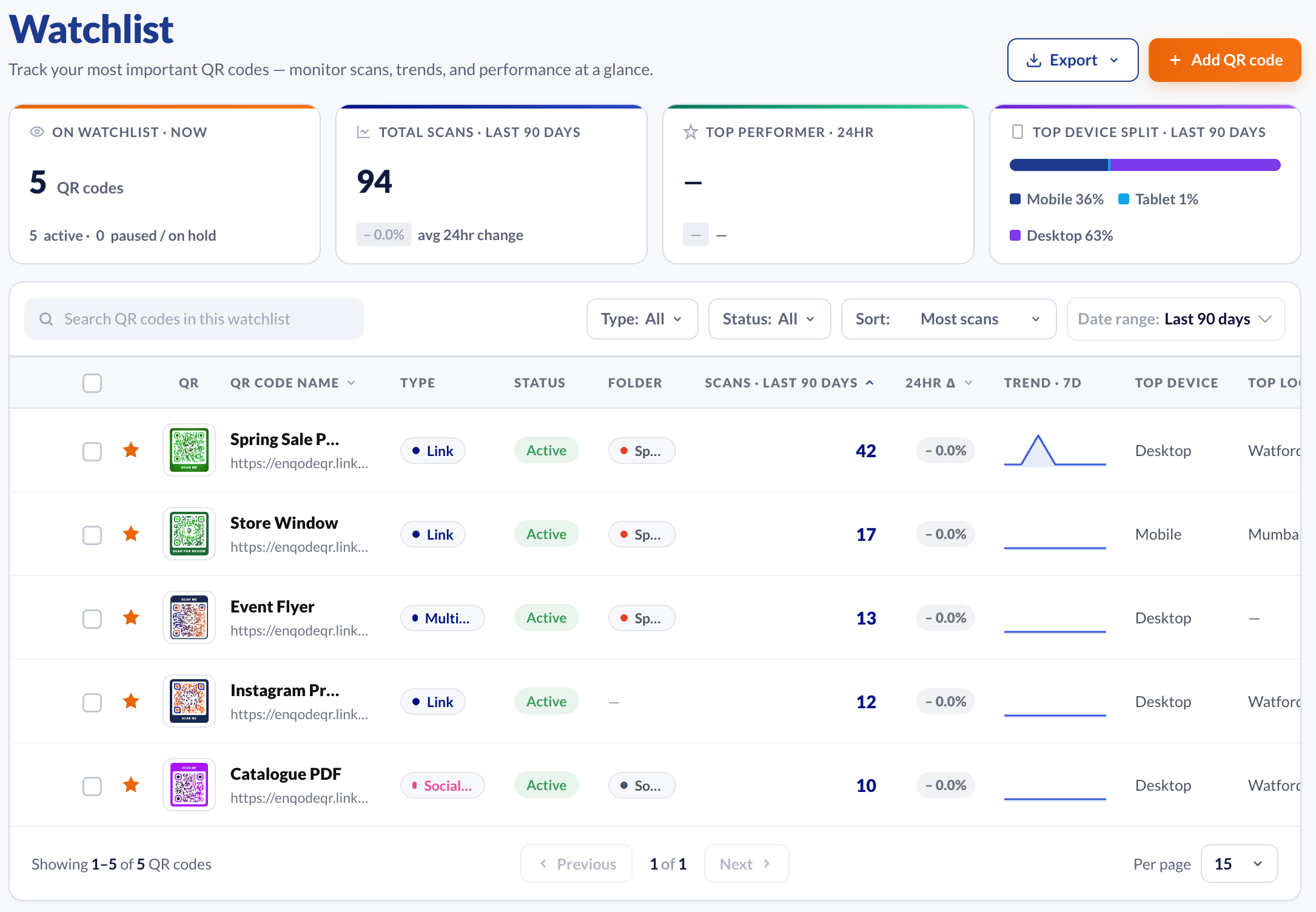Sort by QR Code Name column
The image size is (1316, 912).
[293, 383]
